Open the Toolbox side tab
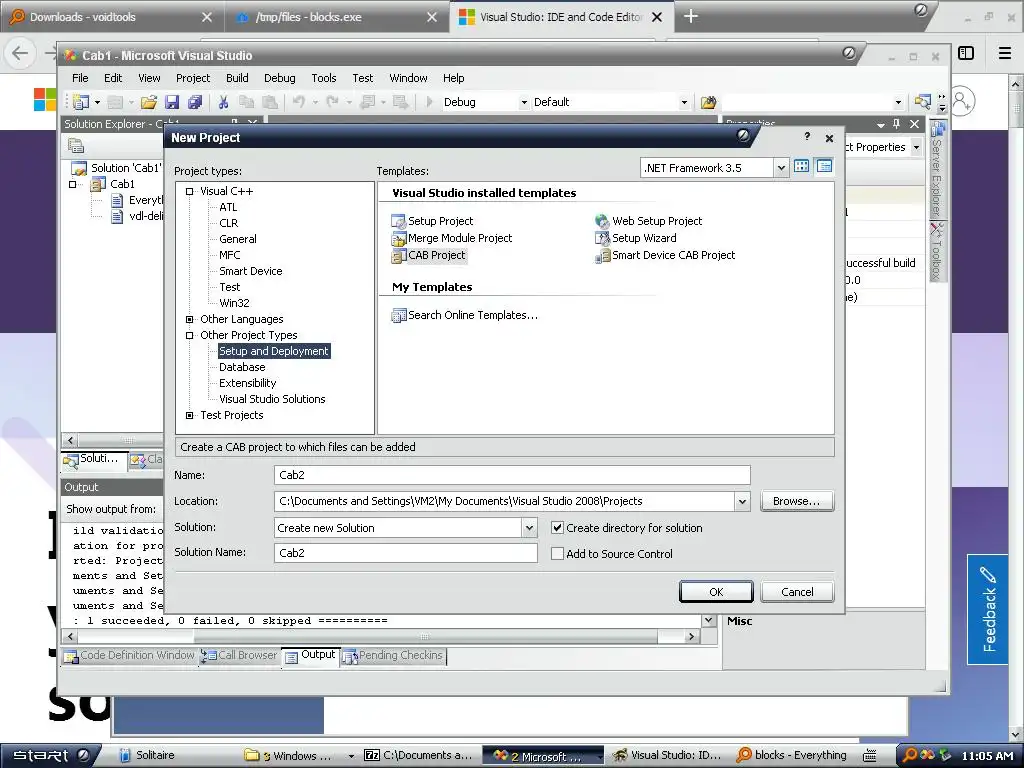Screen dimensions: 1024x768 [937, 251]
